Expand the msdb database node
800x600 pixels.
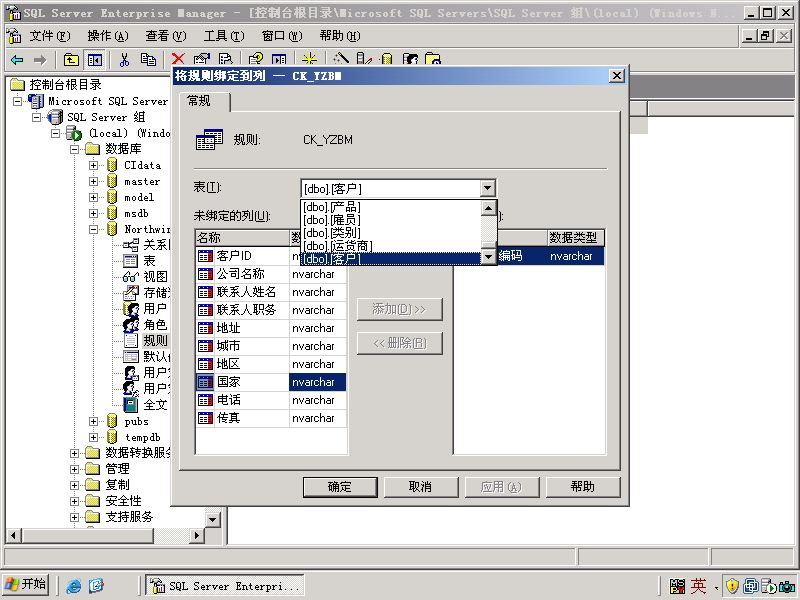pos(93,213)
